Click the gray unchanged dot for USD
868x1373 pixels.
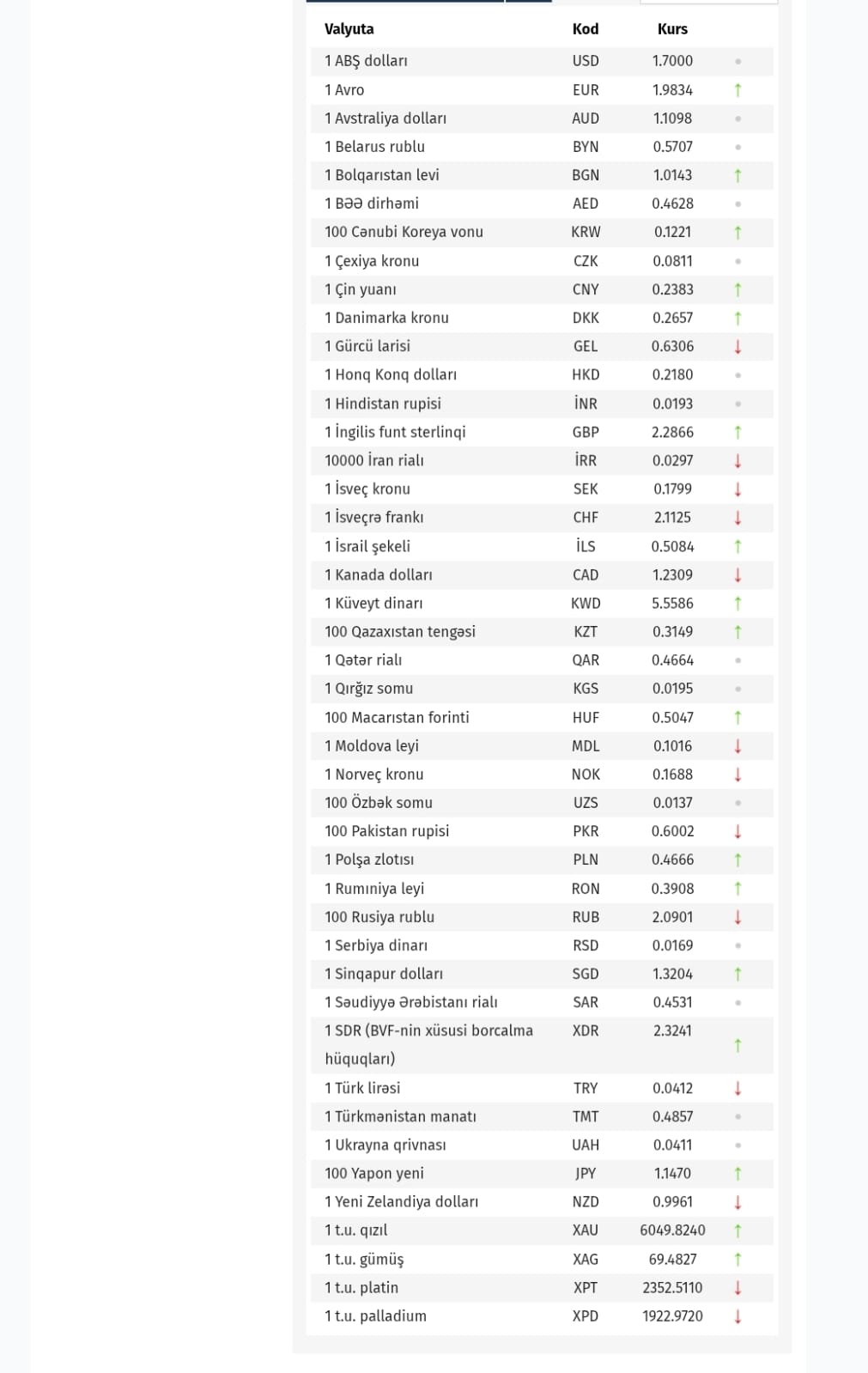pos(737,62)
